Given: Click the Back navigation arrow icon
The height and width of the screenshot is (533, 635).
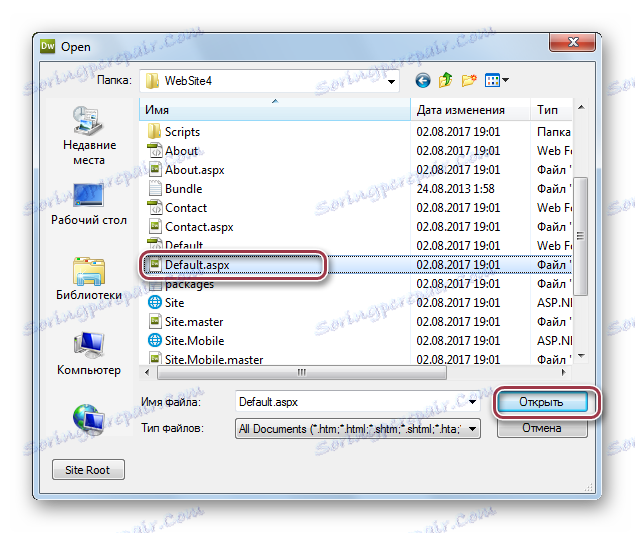Looking at the screenshot, I should pos(423,80).
